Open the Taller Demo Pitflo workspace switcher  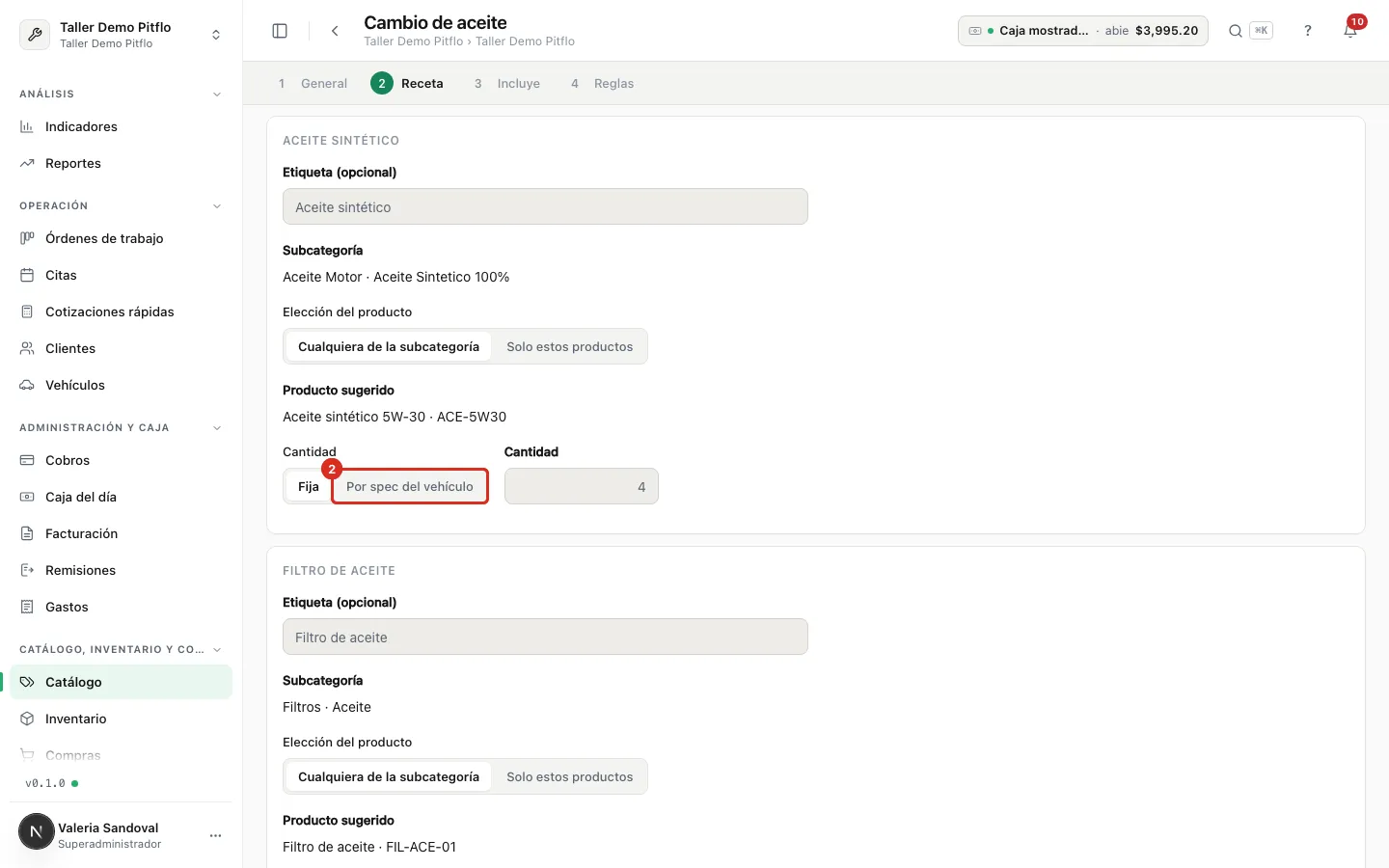point(122,35)
